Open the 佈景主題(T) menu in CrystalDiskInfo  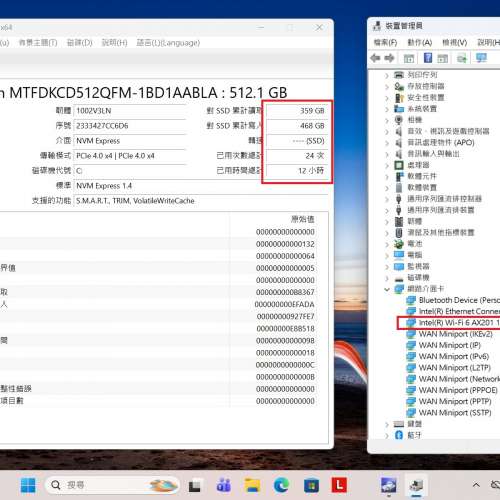tap(38, 43)
